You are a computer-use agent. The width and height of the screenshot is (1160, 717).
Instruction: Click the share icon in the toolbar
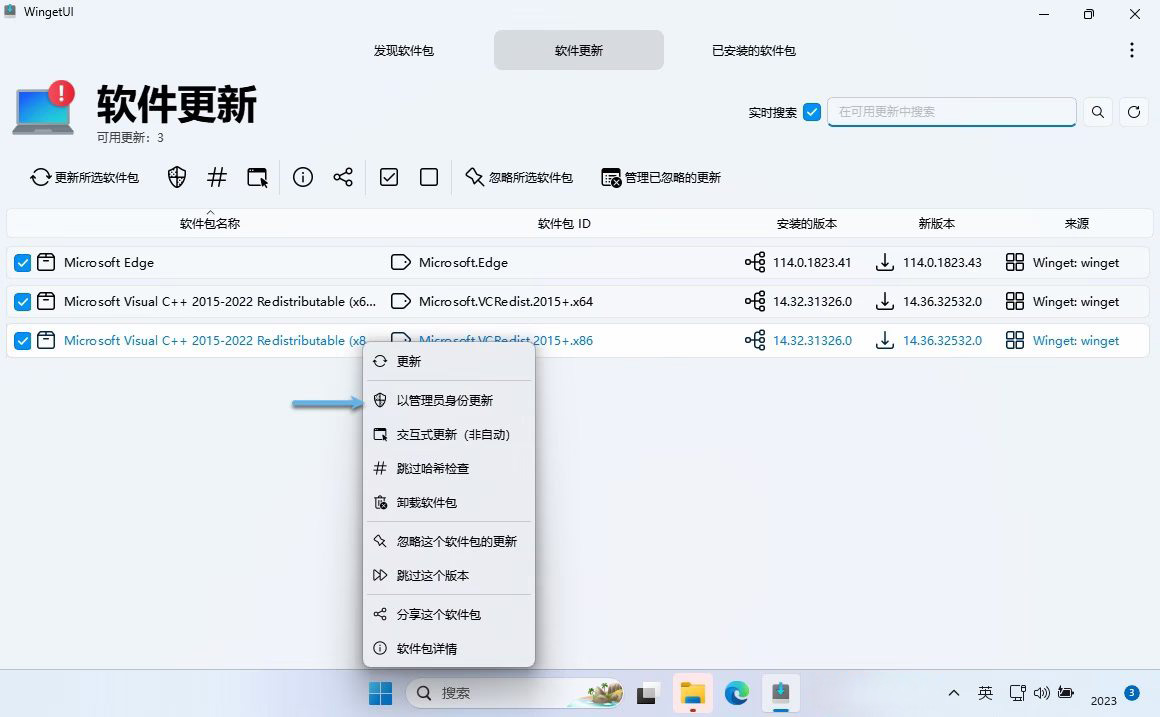(x=343, y=178)
